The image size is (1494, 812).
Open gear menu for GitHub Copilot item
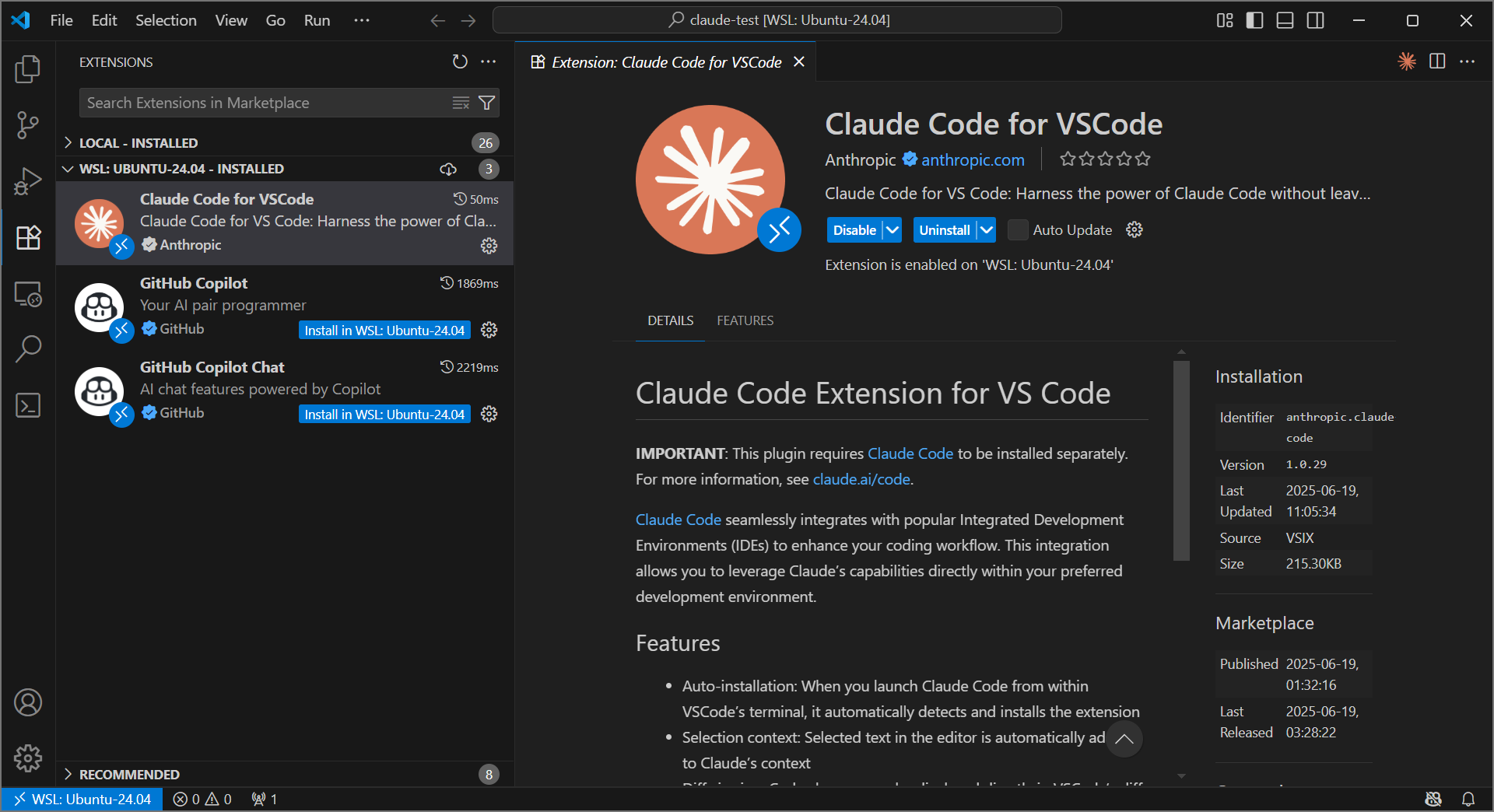tap(489, 330)
